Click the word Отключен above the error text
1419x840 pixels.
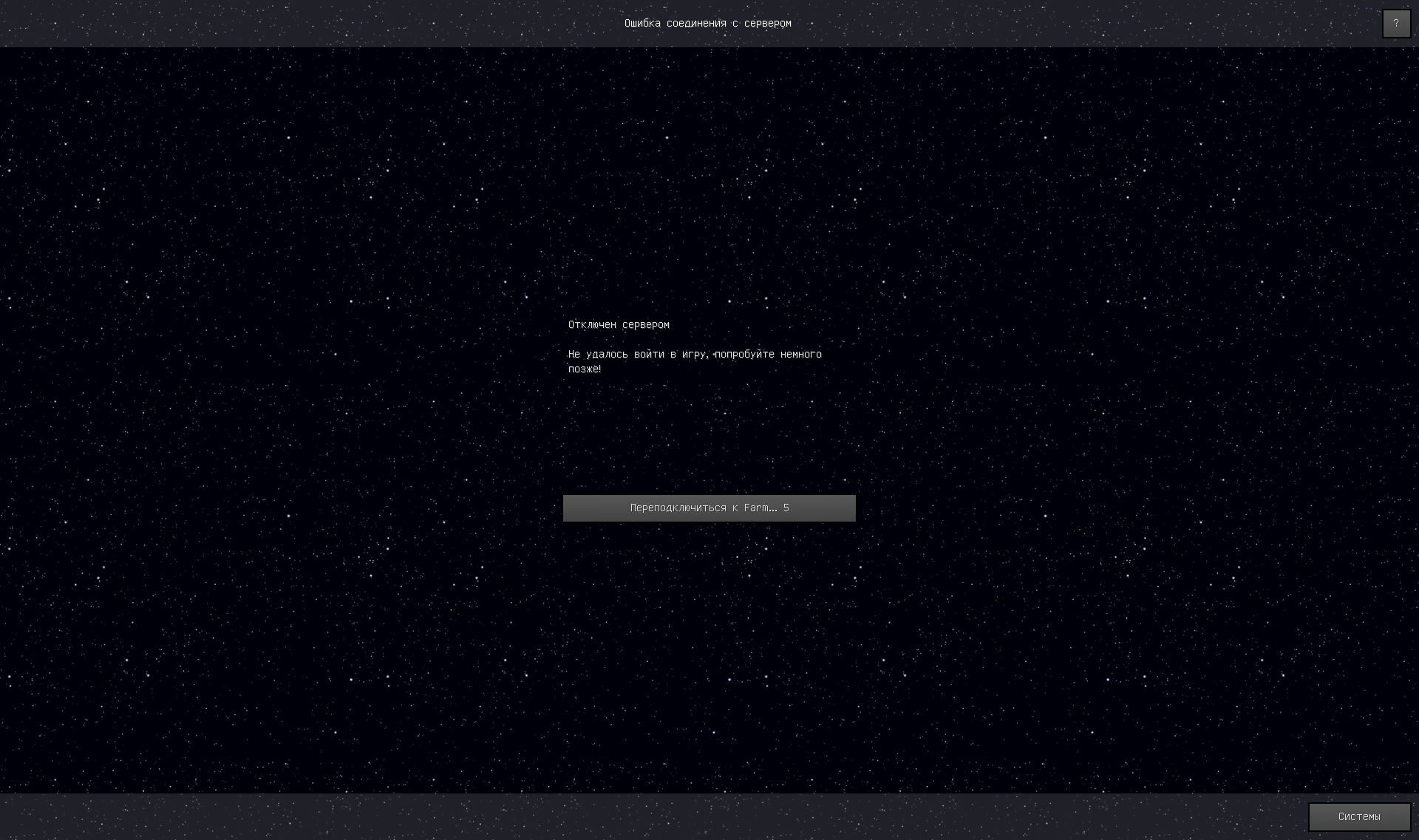pyautogui.click(x=592, y=325)
